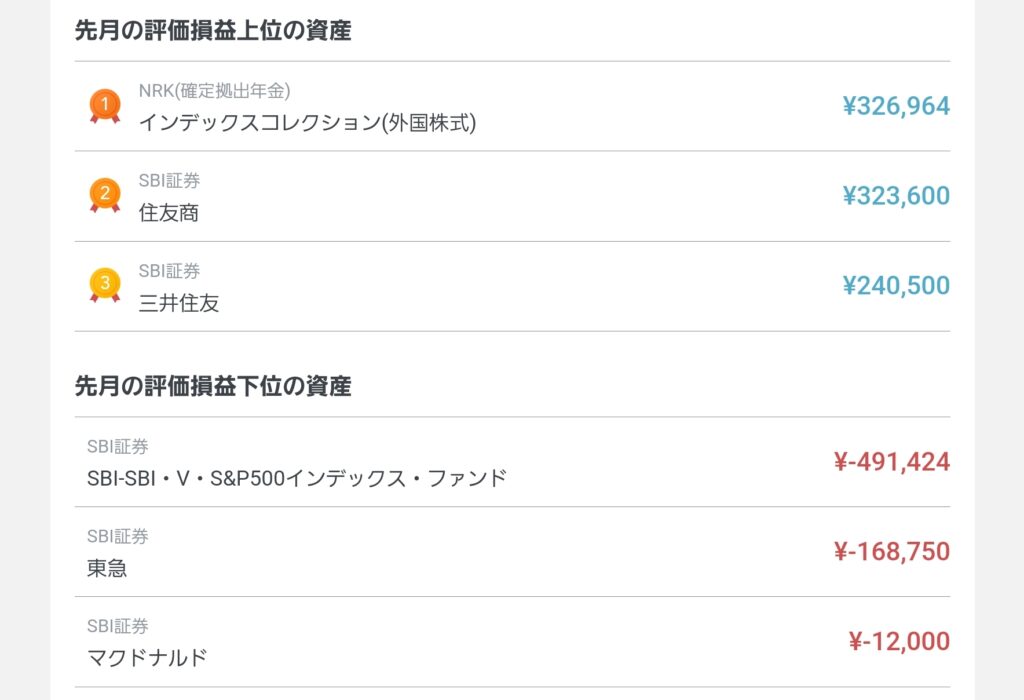This screenshot has height=700, width=1024.
Task: Click the ¥-12,000 loss figure
Action: (899, 642)
